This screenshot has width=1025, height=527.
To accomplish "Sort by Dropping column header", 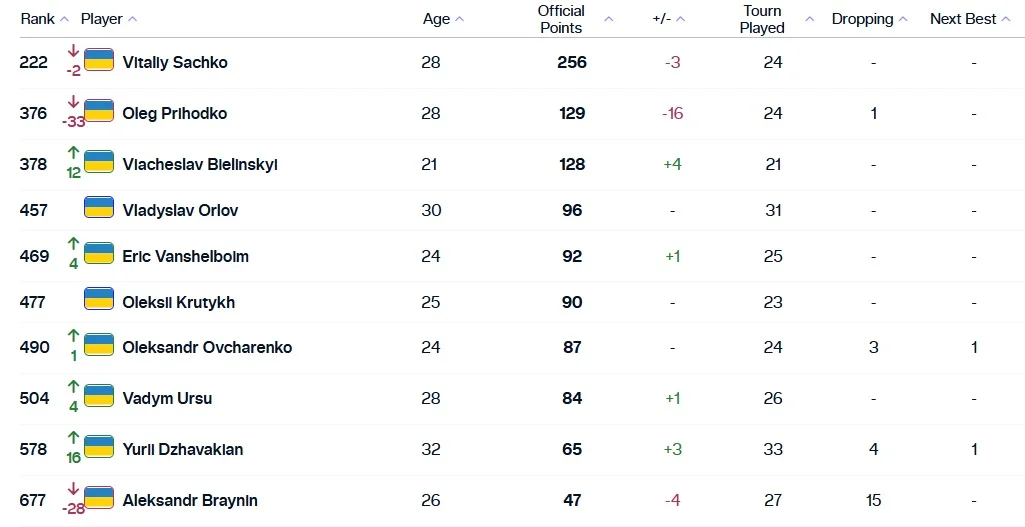I will [x=903, y=19].
